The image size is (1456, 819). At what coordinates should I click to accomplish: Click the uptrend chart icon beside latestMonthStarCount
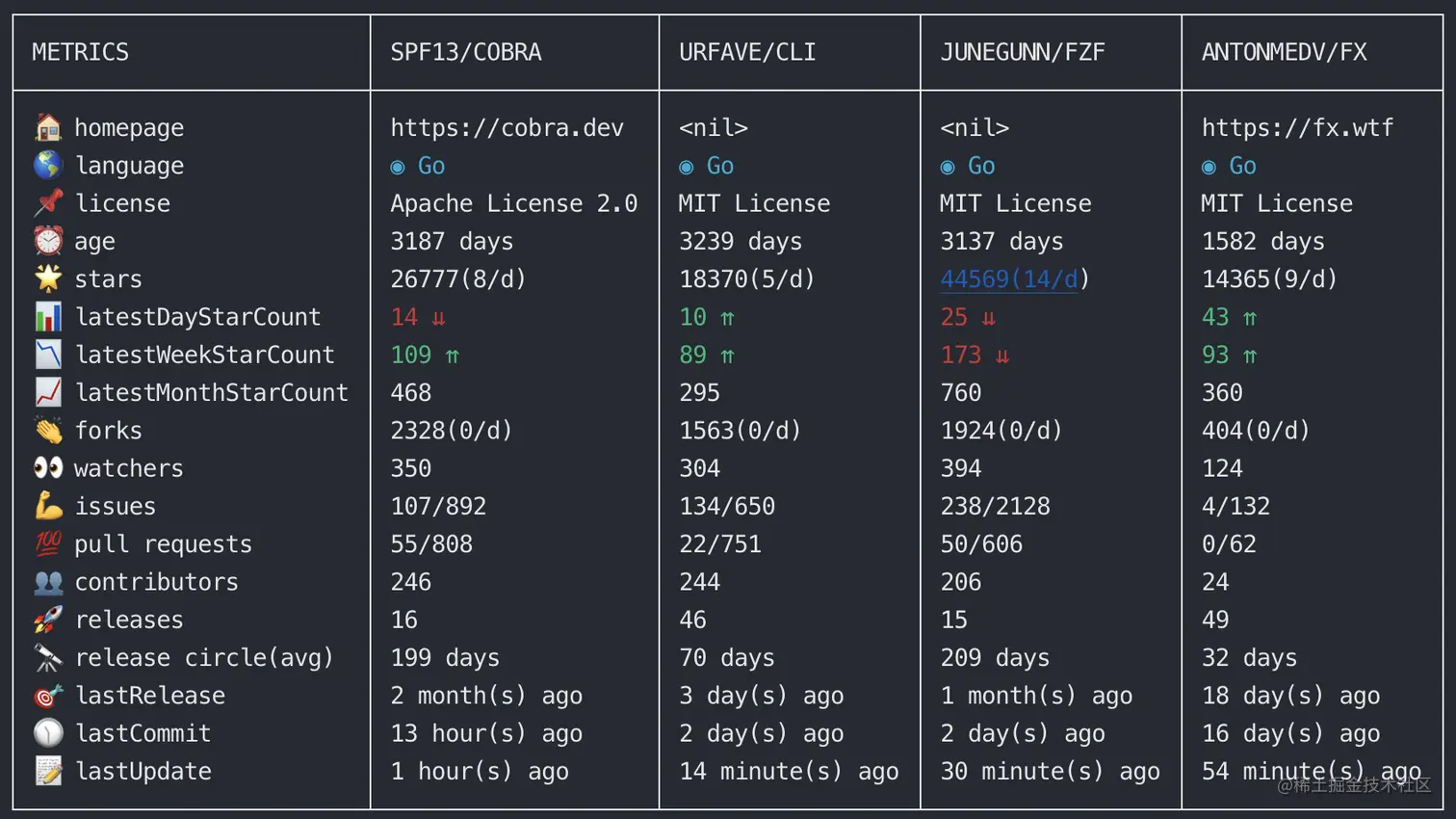[48, 392]
